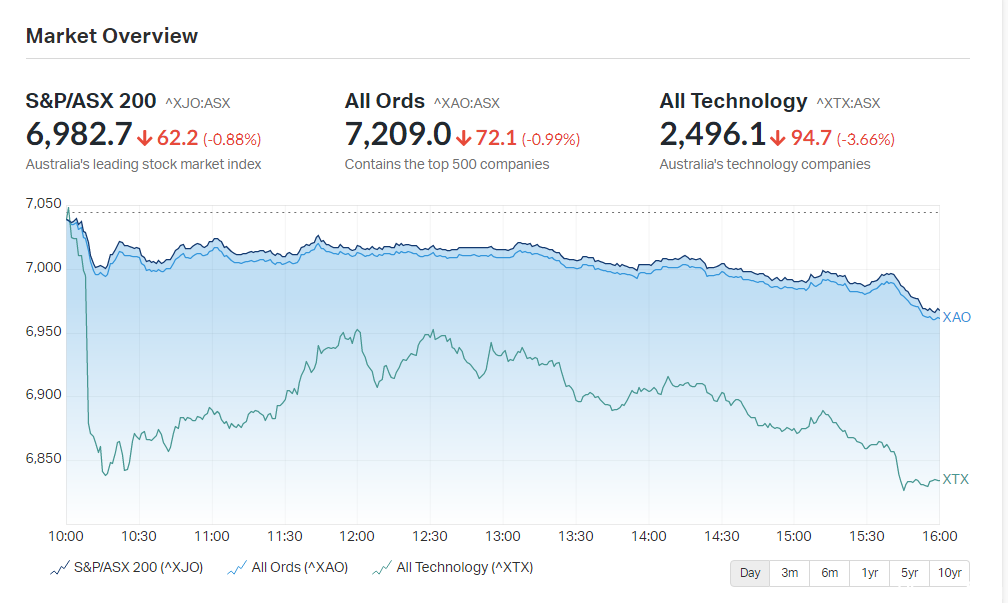Screen dimensions: 1008x603
Task: Open the S&P/ASX 200 index heading
Action: [91, 101]
